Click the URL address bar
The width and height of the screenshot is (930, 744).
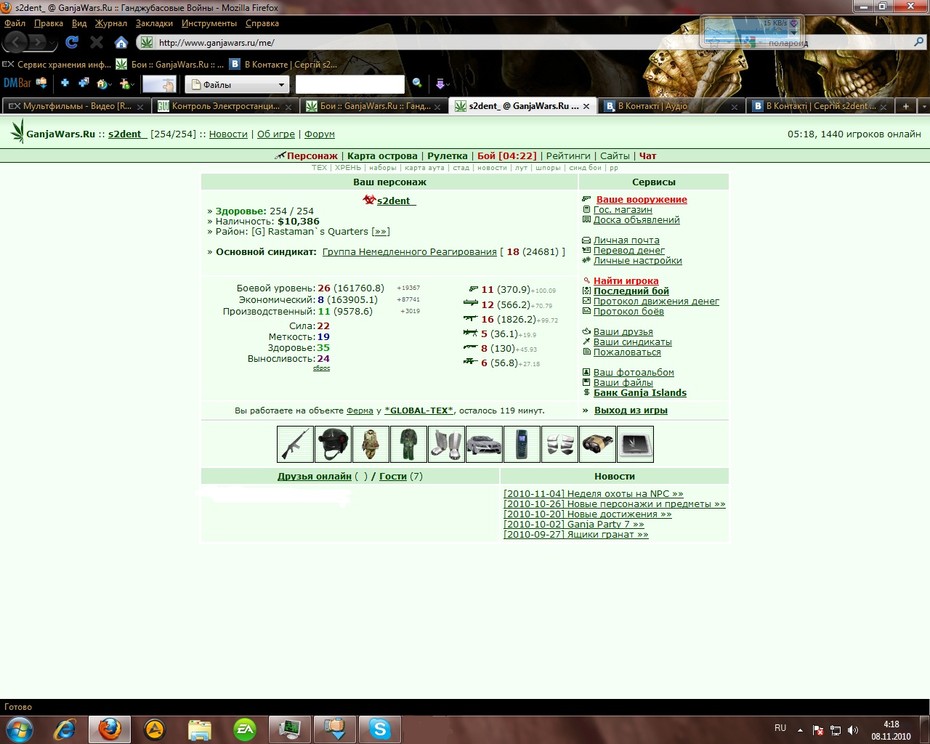coord(415,42)
